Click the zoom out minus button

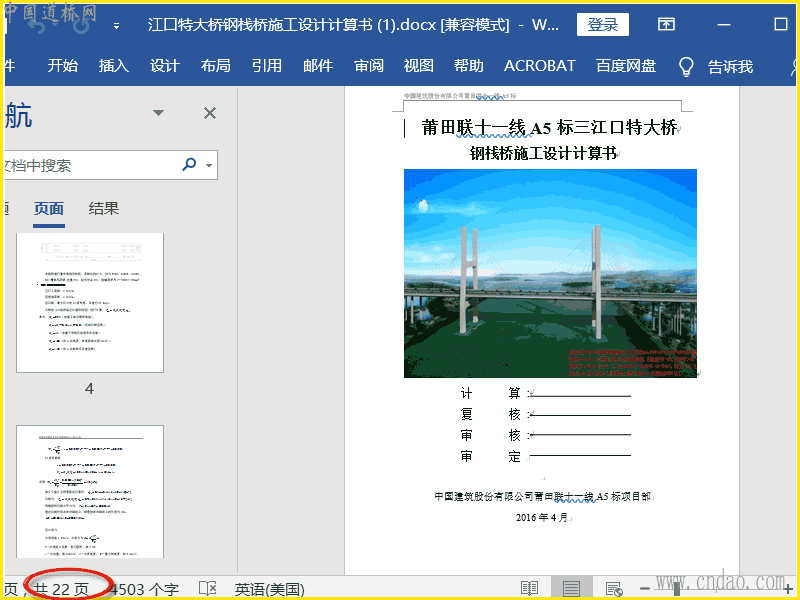coord(645,589)
